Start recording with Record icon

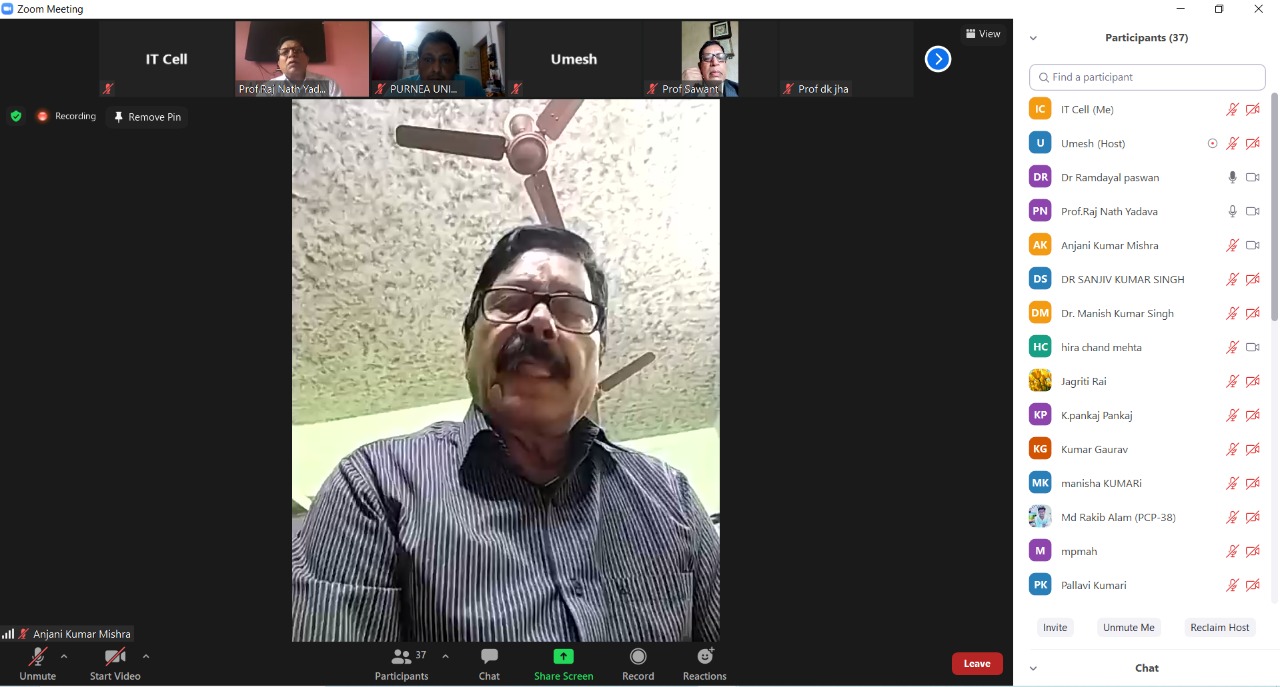point(638,657)
